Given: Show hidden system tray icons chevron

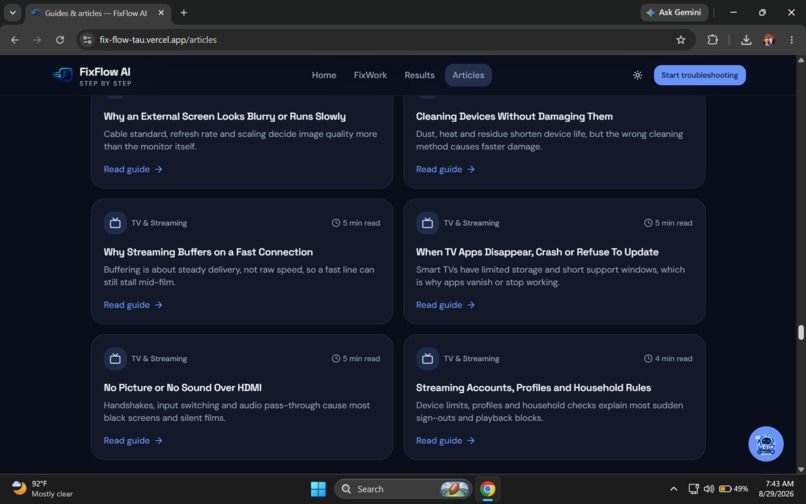Looking at the screenshot, I should point(673,489).
